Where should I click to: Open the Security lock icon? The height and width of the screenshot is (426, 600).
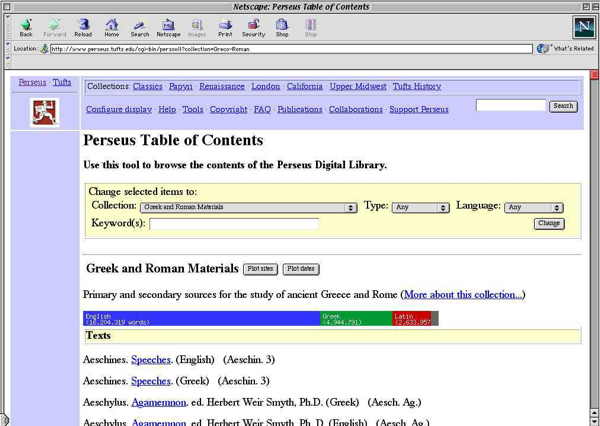253,27
